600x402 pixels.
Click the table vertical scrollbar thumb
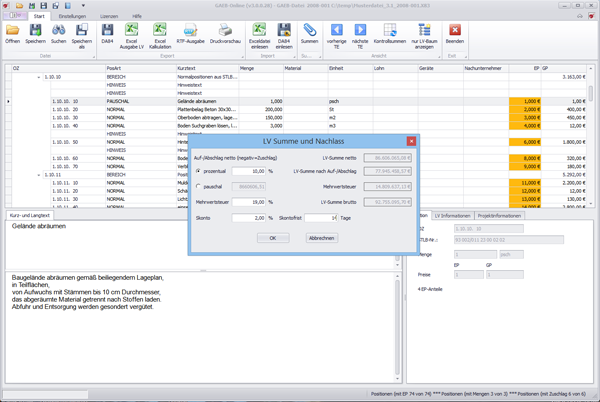[590, 94]
